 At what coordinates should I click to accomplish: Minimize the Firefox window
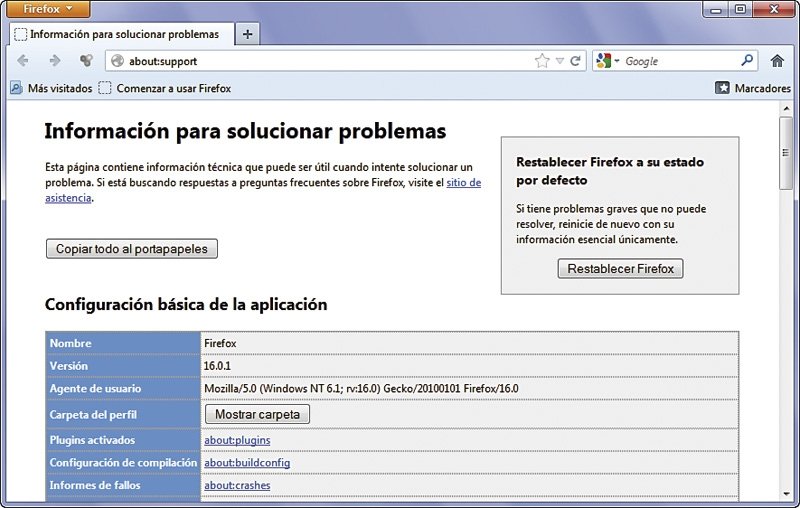[x=715, y=9]
